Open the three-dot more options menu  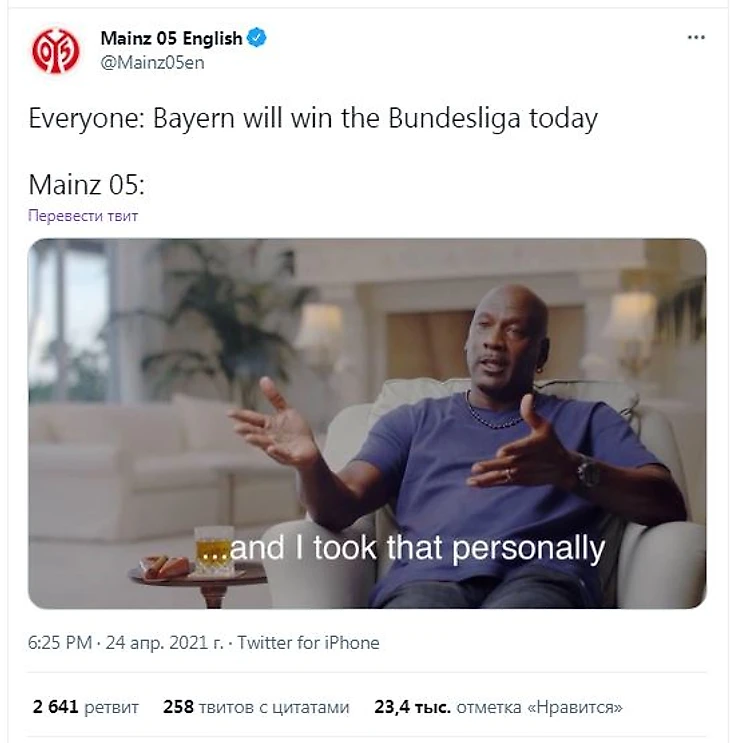pos(696,37)
